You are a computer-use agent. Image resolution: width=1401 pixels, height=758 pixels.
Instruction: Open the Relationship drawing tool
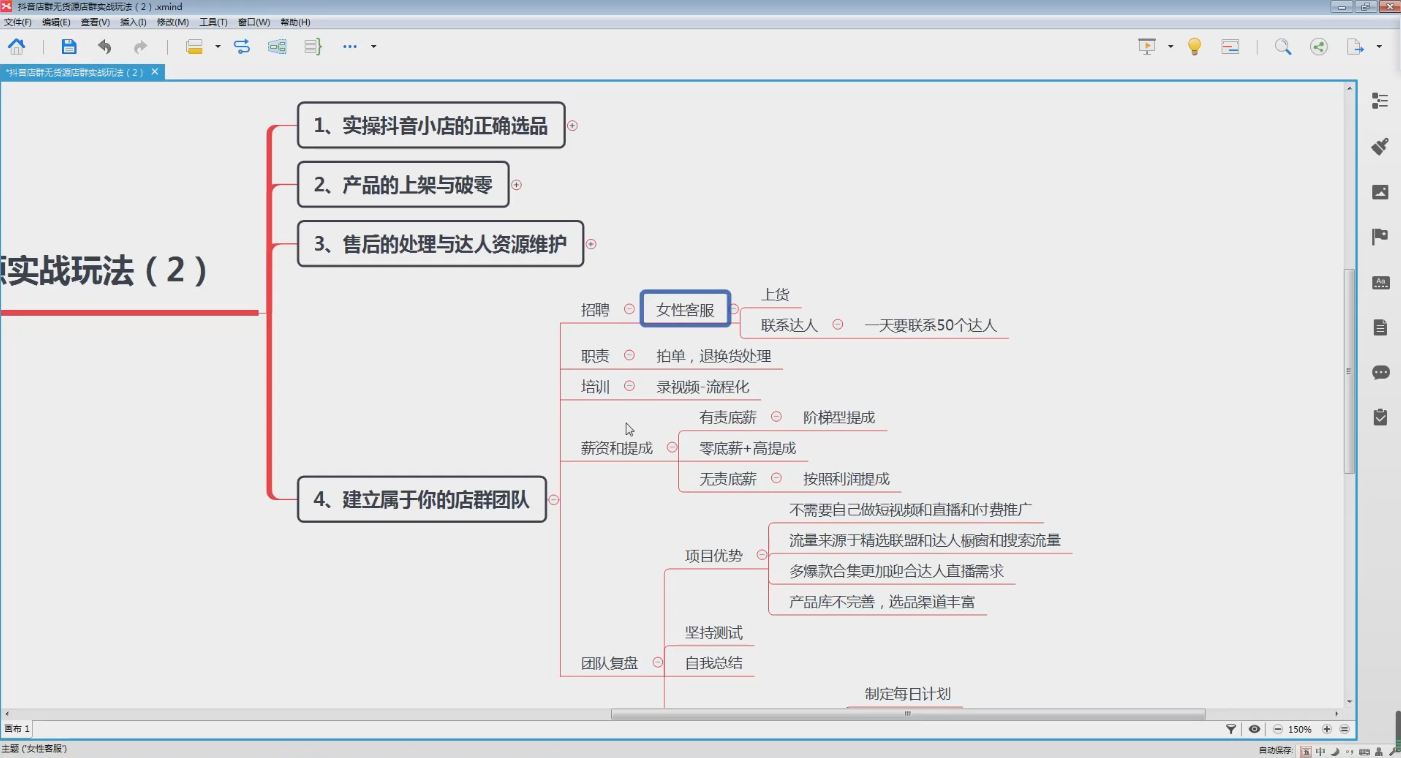click(x=242, y=46)
